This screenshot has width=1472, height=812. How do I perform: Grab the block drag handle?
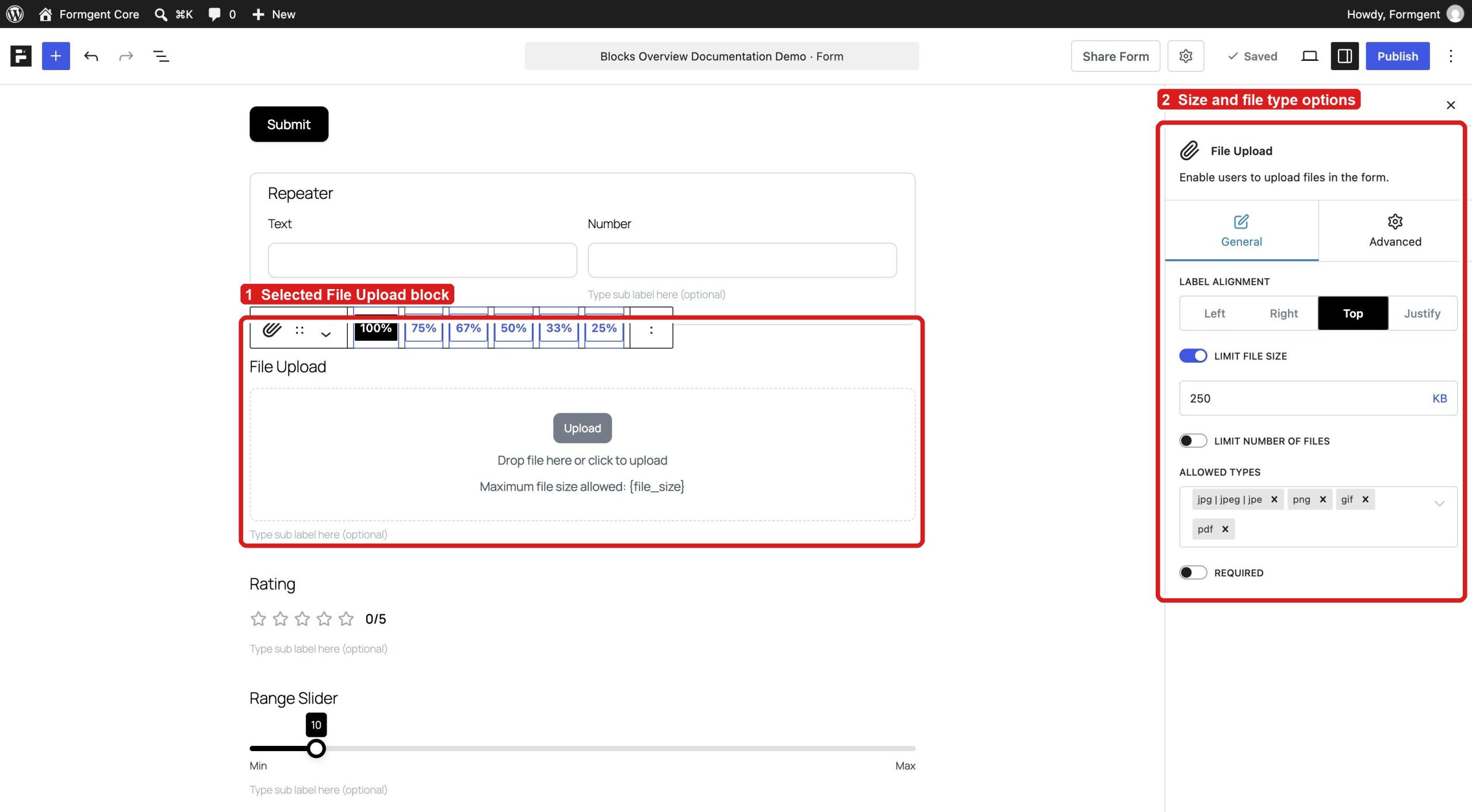pyautogui.click(x=300, y=330)
